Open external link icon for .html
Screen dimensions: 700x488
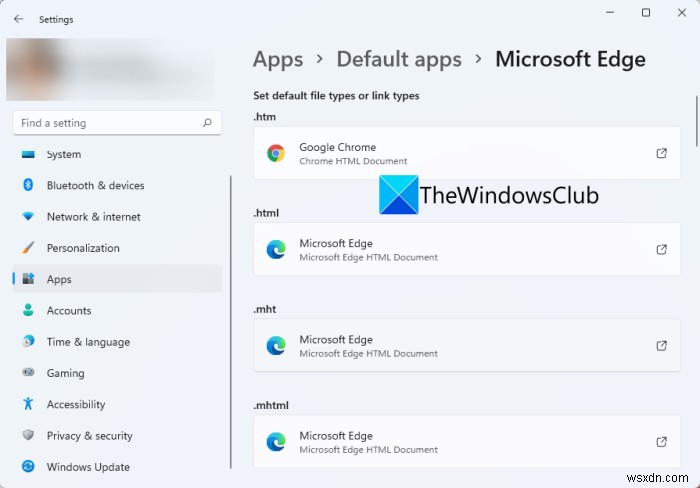662,249
